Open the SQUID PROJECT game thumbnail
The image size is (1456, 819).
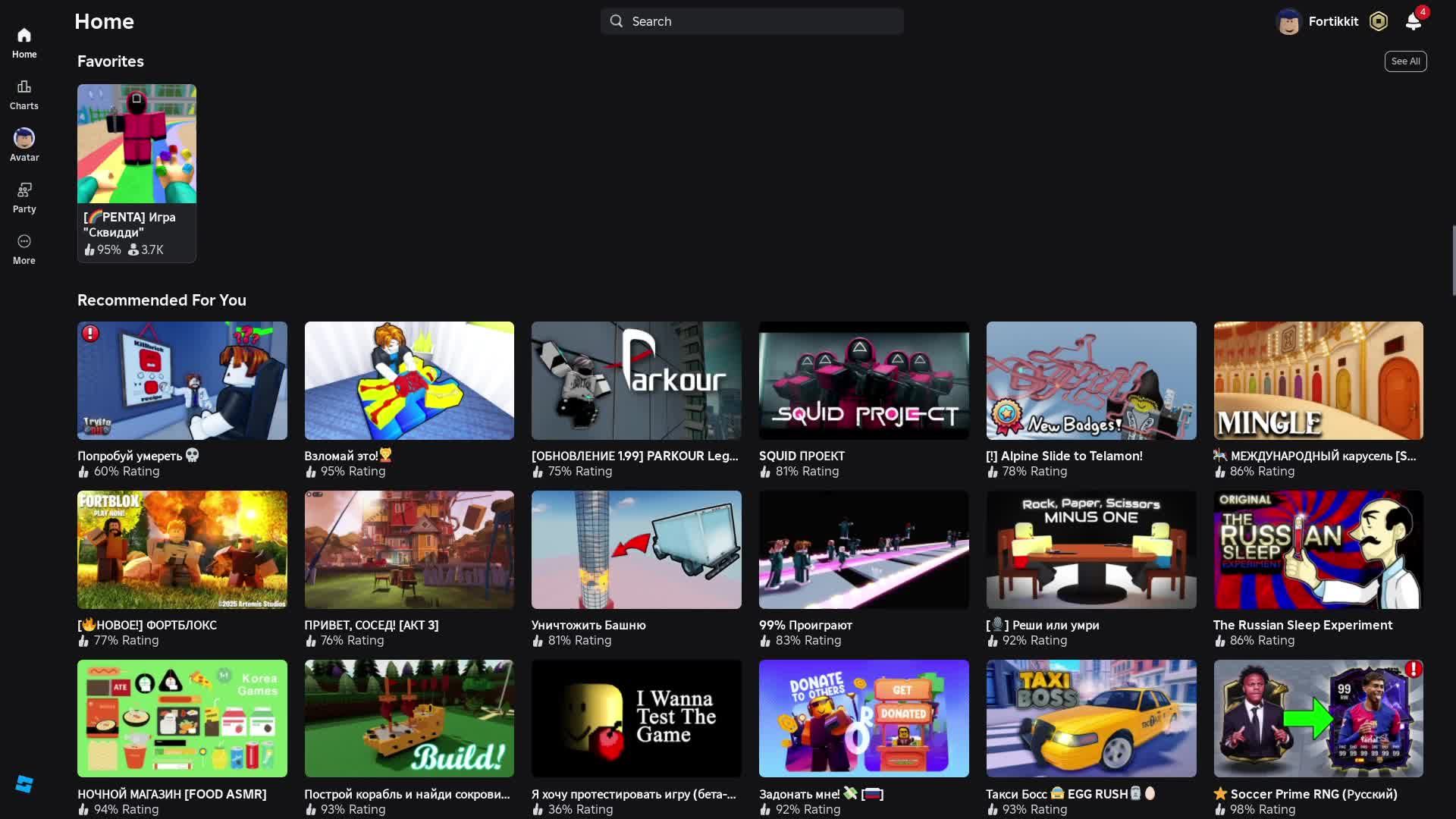[x=864, y=381]
